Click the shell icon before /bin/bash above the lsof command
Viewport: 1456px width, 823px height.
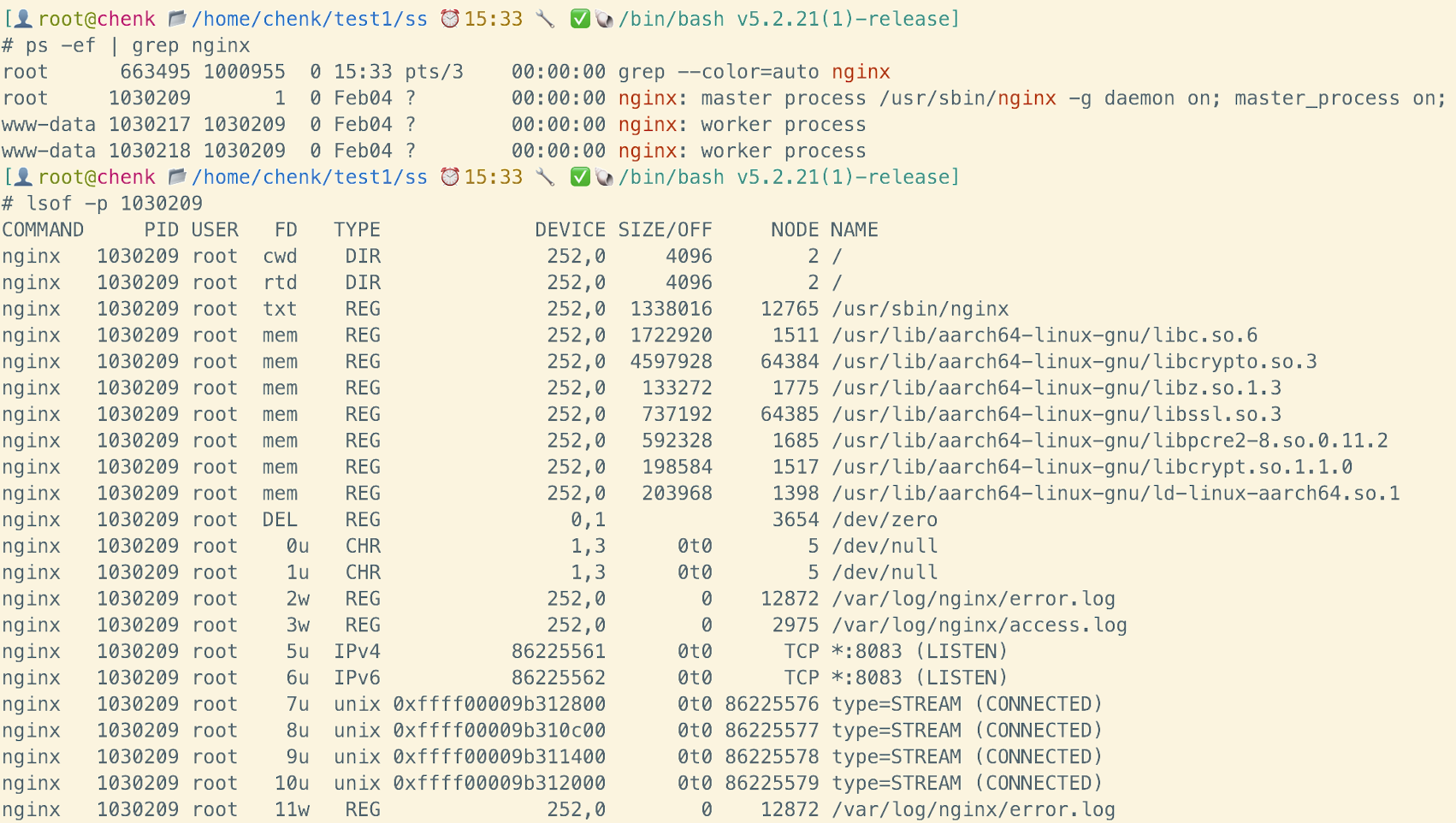pyautogui.click(x=604, y=177)
